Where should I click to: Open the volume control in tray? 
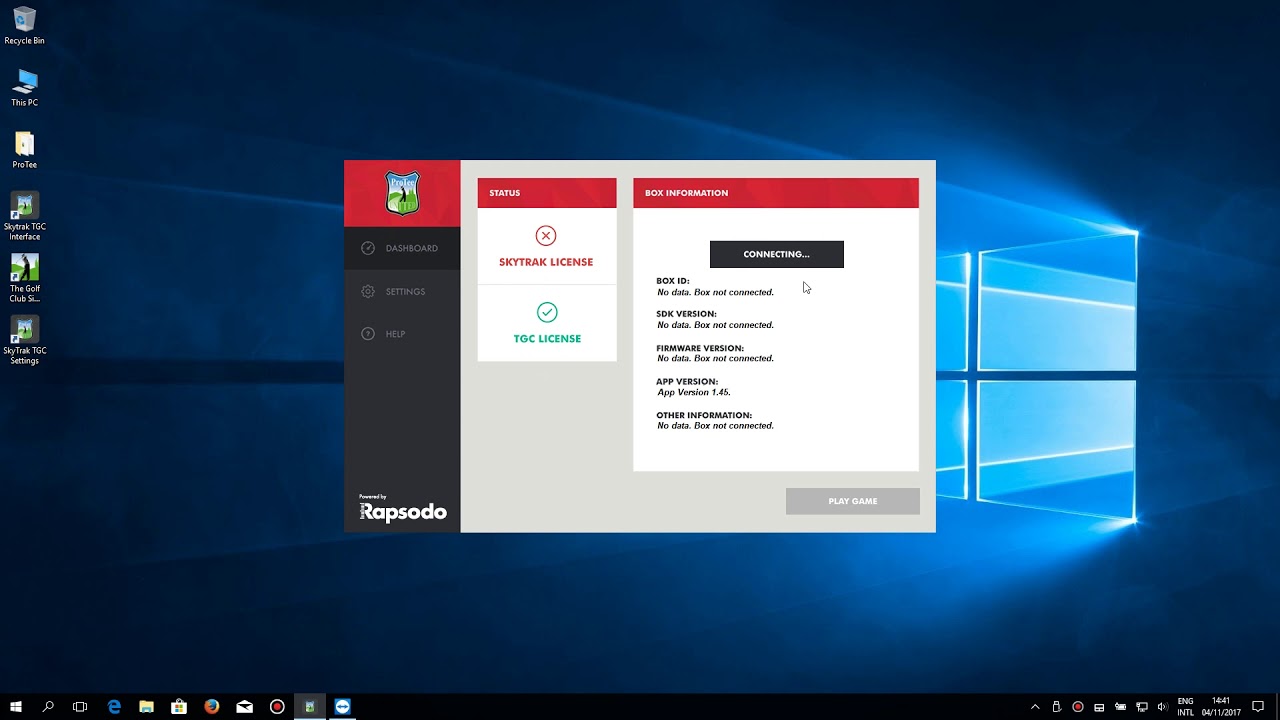[x=1162, y=707]
